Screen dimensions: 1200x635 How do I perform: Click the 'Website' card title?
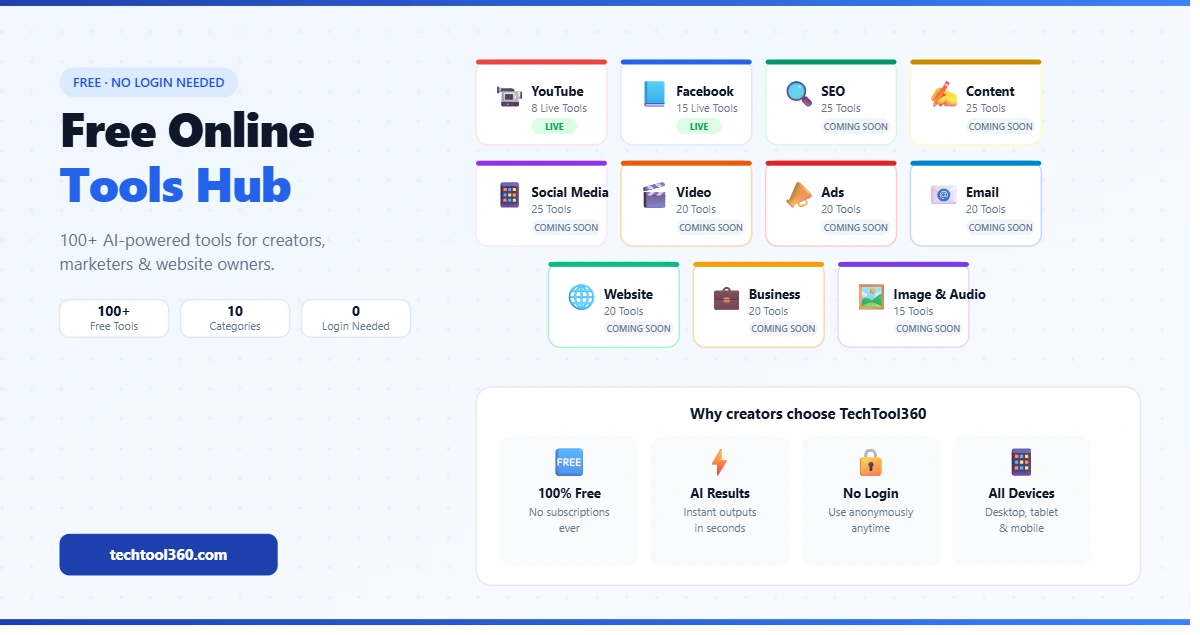[x=628, y=294]
